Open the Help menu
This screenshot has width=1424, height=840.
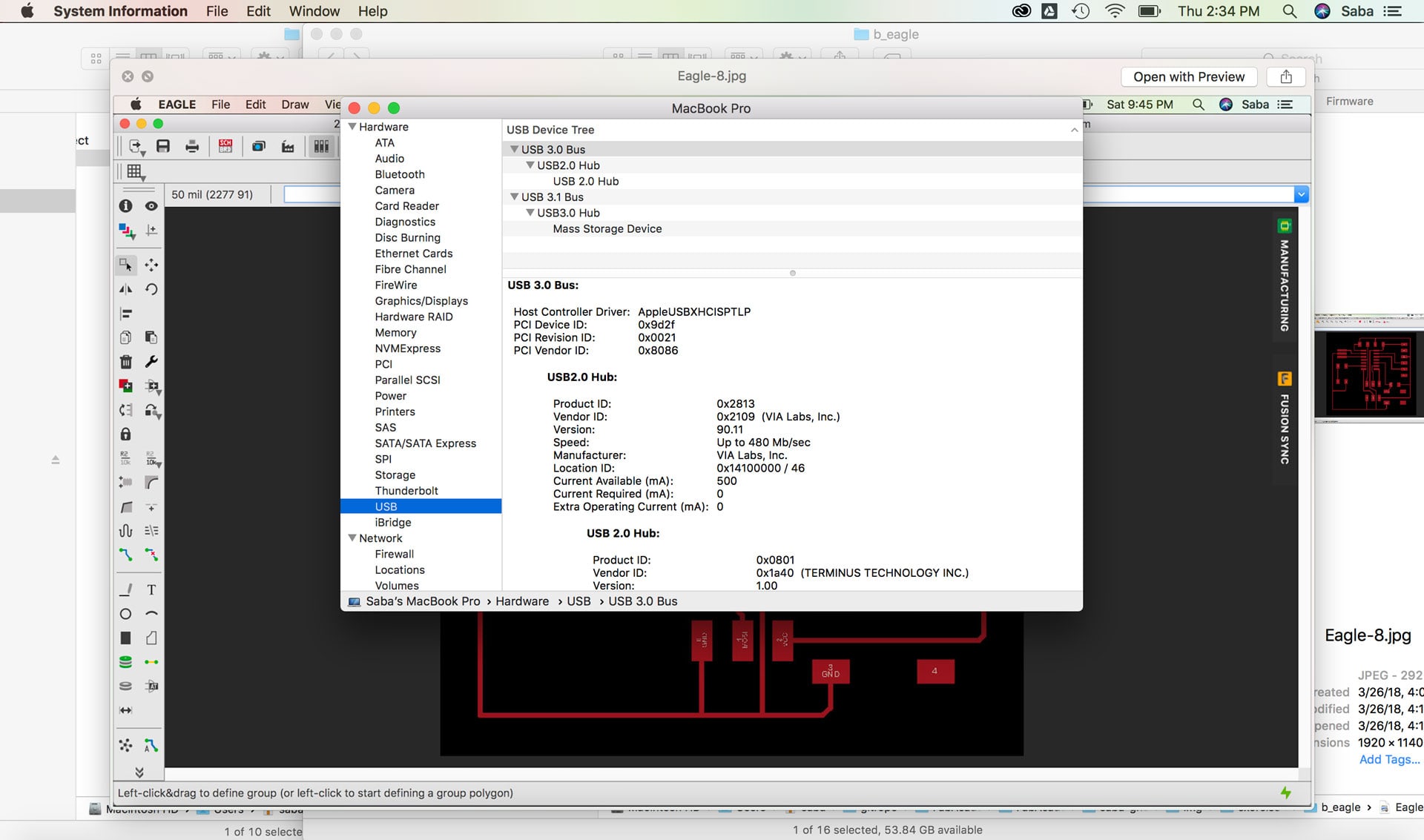pos(372,11)
